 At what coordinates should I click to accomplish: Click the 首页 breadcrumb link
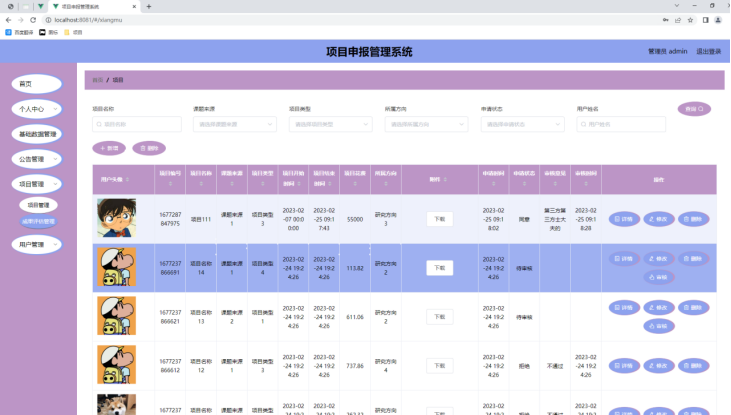[x=97, y=80]
